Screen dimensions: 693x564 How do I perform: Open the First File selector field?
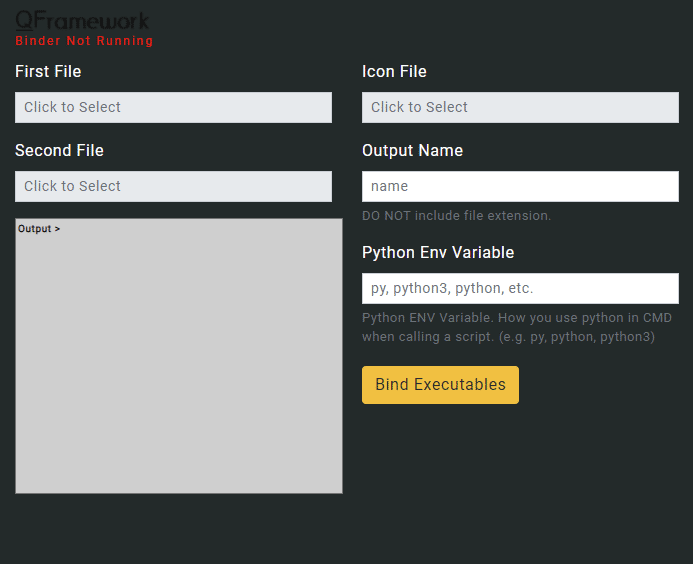[173, 107]
